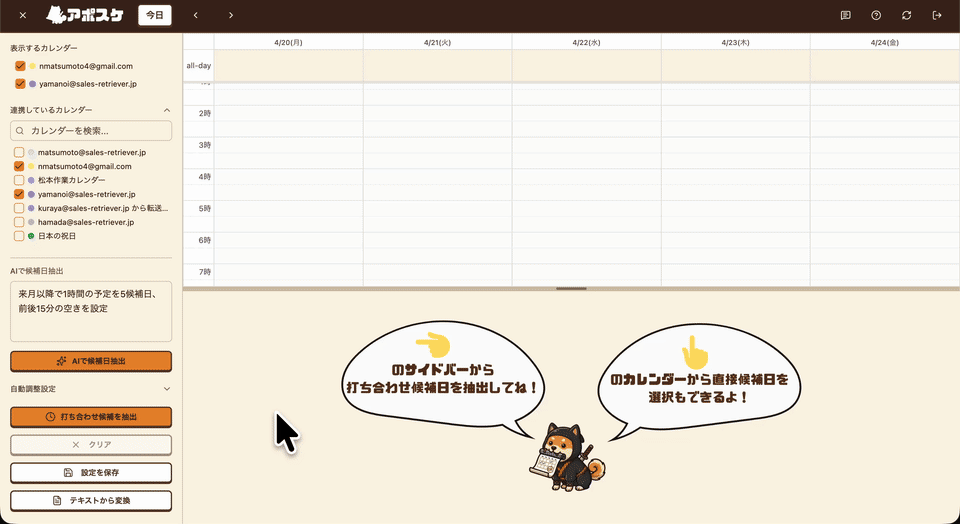Focus the カレンダーを検索 search field
The width and height of the screenshot is (960, 524).
click(91, 131)
